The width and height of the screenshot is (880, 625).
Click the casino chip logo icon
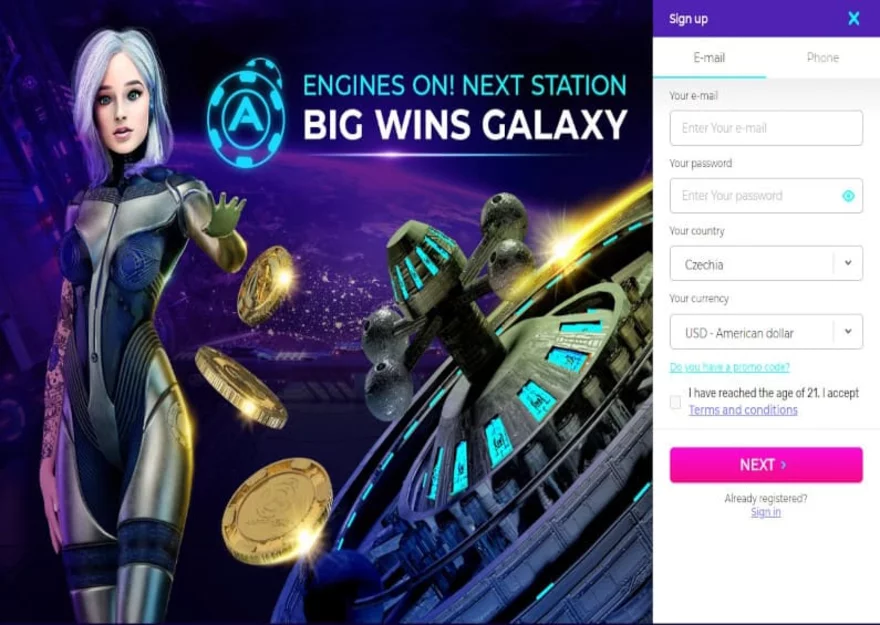coord(246,113)
